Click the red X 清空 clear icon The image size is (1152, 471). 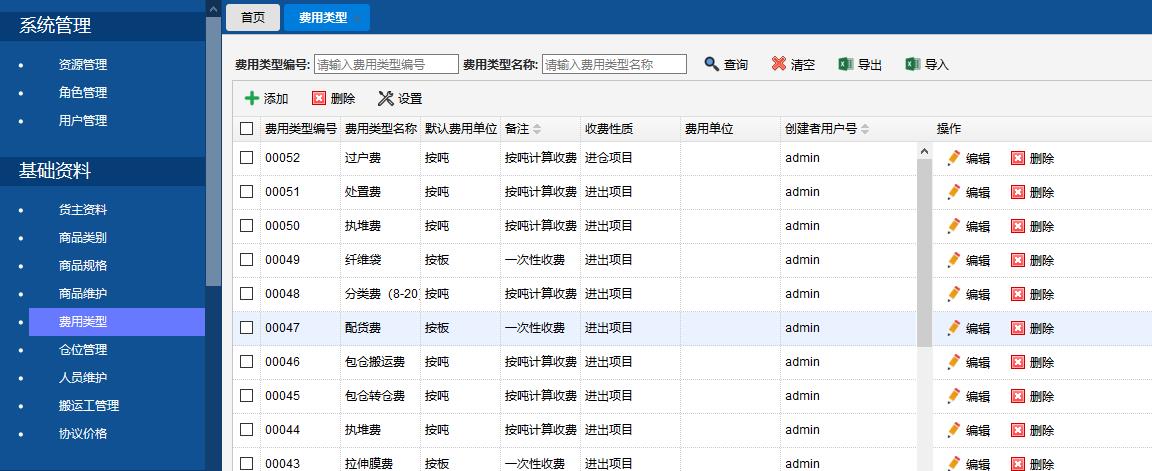point(778,64)
